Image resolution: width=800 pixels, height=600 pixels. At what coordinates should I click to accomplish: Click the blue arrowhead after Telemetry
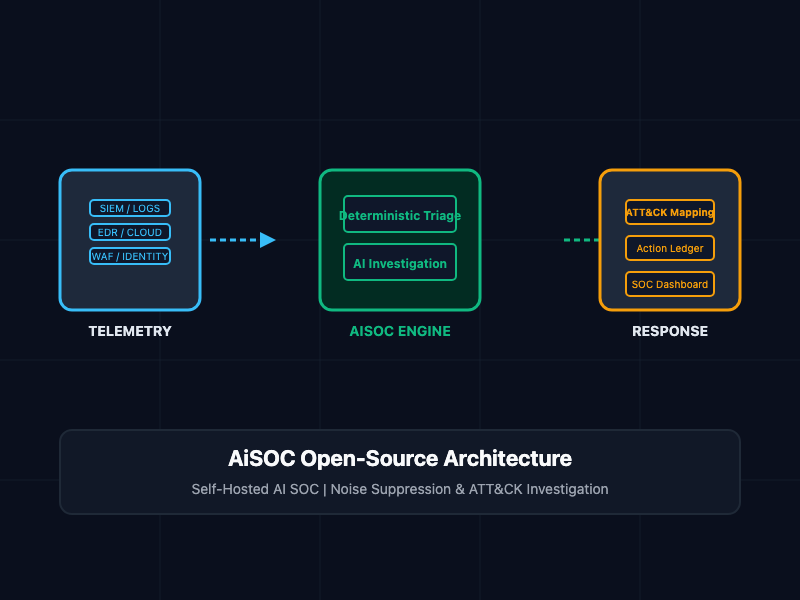coord(267,240)
